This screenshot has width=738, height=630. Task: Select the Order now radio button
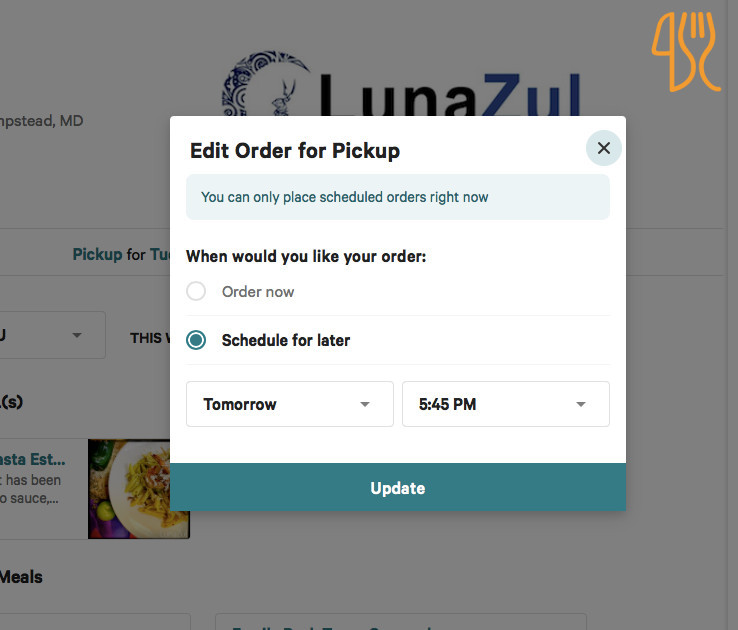196,291
